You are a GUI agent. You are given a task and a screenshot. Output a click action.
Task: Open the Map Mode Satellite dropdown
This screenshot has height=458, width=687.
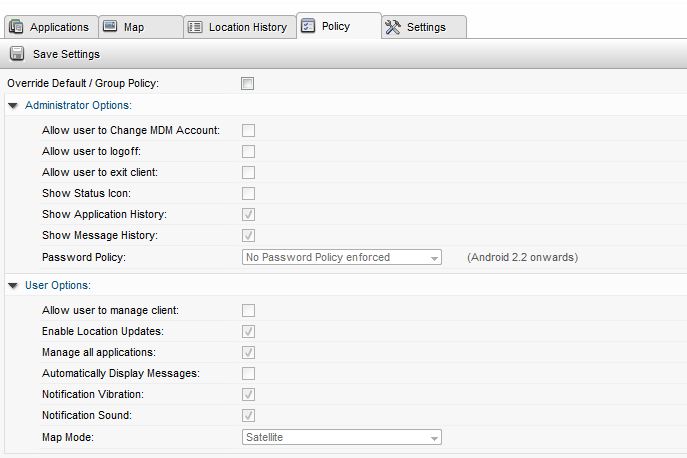pyautogui.click(x=342, y=437)
